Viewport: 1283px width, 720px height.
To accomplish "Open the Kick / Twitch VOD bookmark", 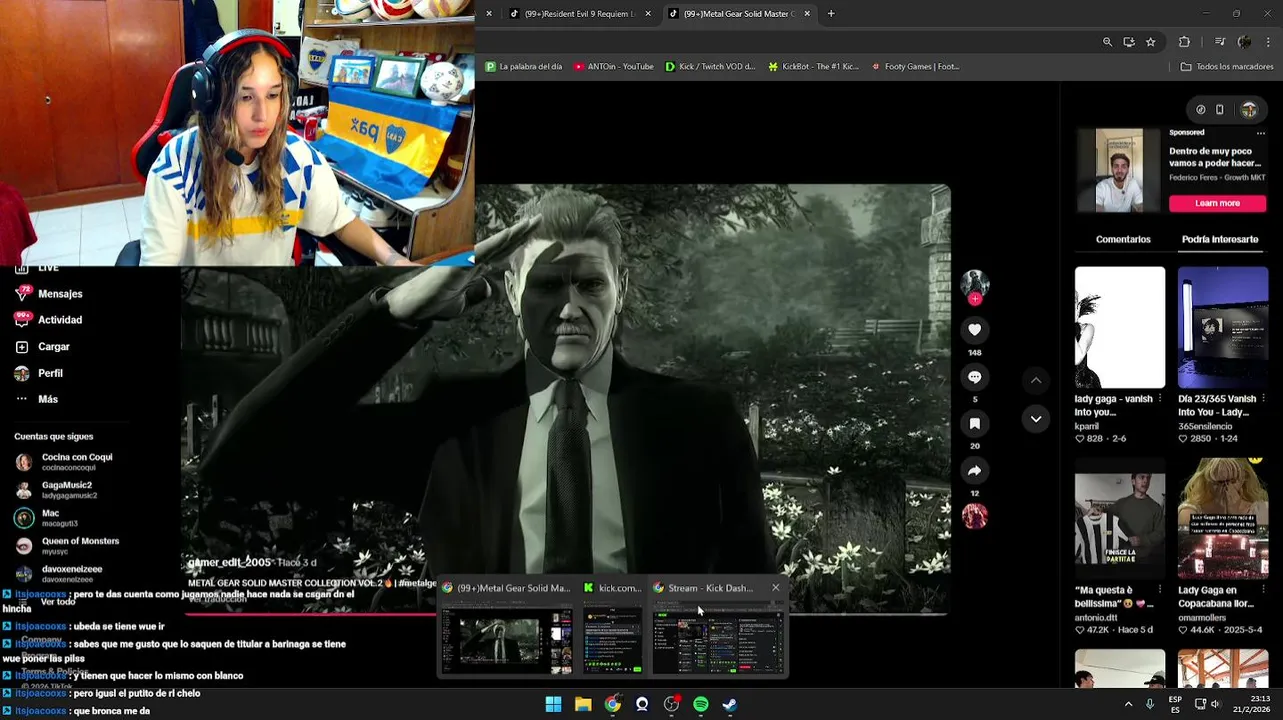I will pyautogui.click(x=710, y=67).
